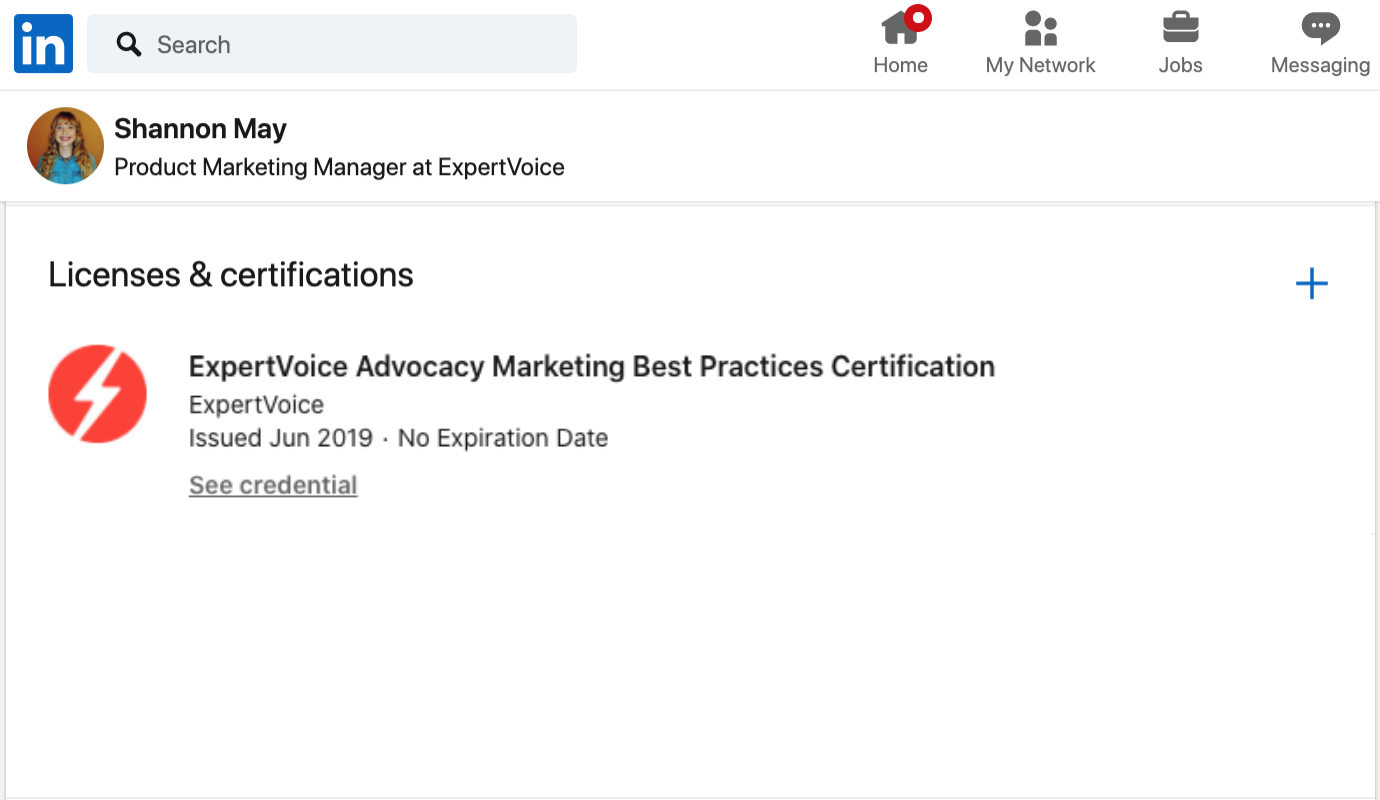The width and height of the screenshot is (1380, 800).
Task: Click the magnifier icon in search bar
Action: 128,44
